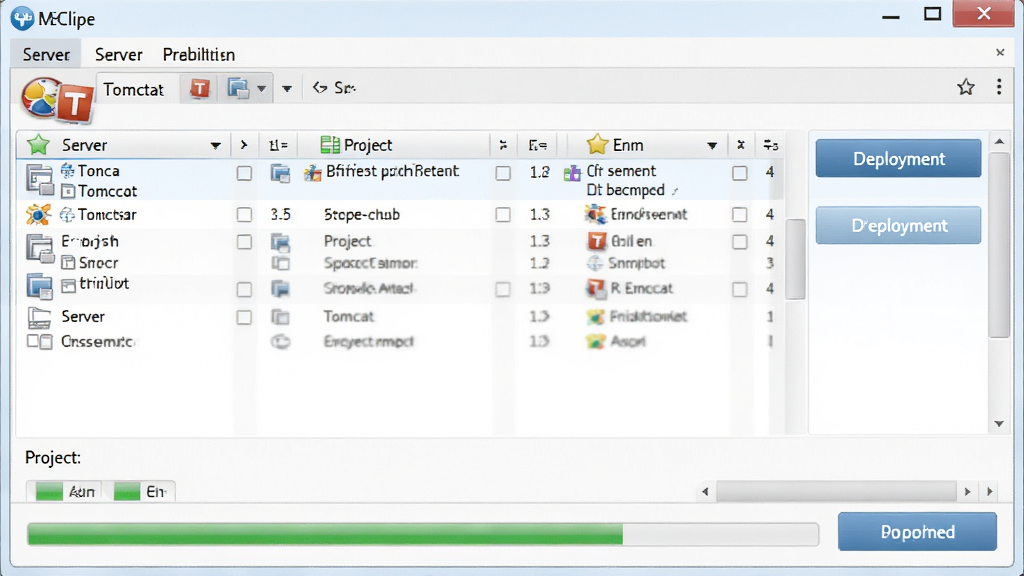
Task: Click the blue window stack toolbar icon
Action: point(238,88)
